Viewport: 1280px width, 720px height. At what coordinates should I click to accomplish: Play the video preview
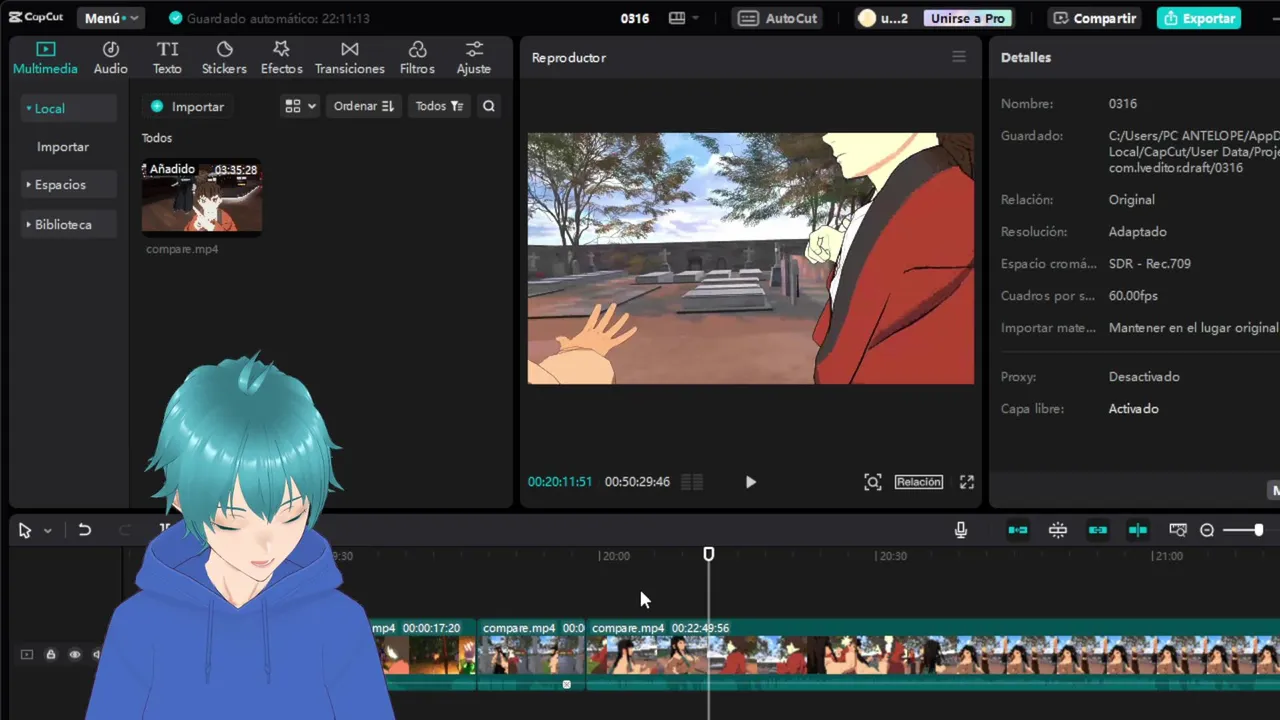(x=751, y=482)
